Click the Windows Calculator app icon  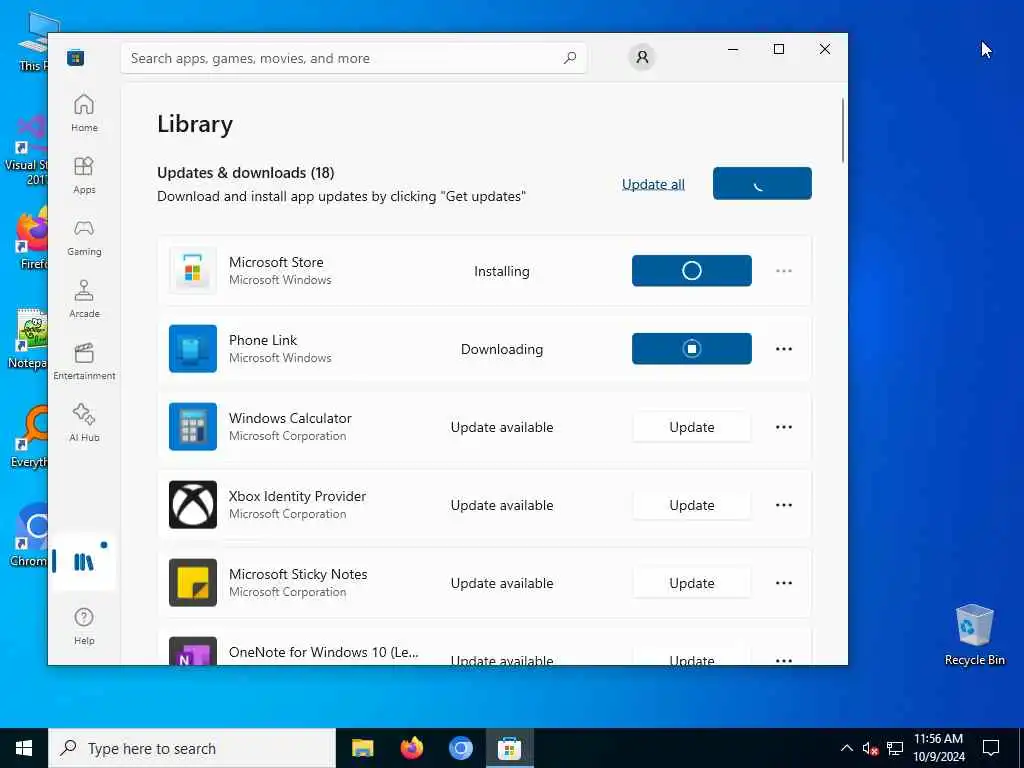[x=193, y=426]
